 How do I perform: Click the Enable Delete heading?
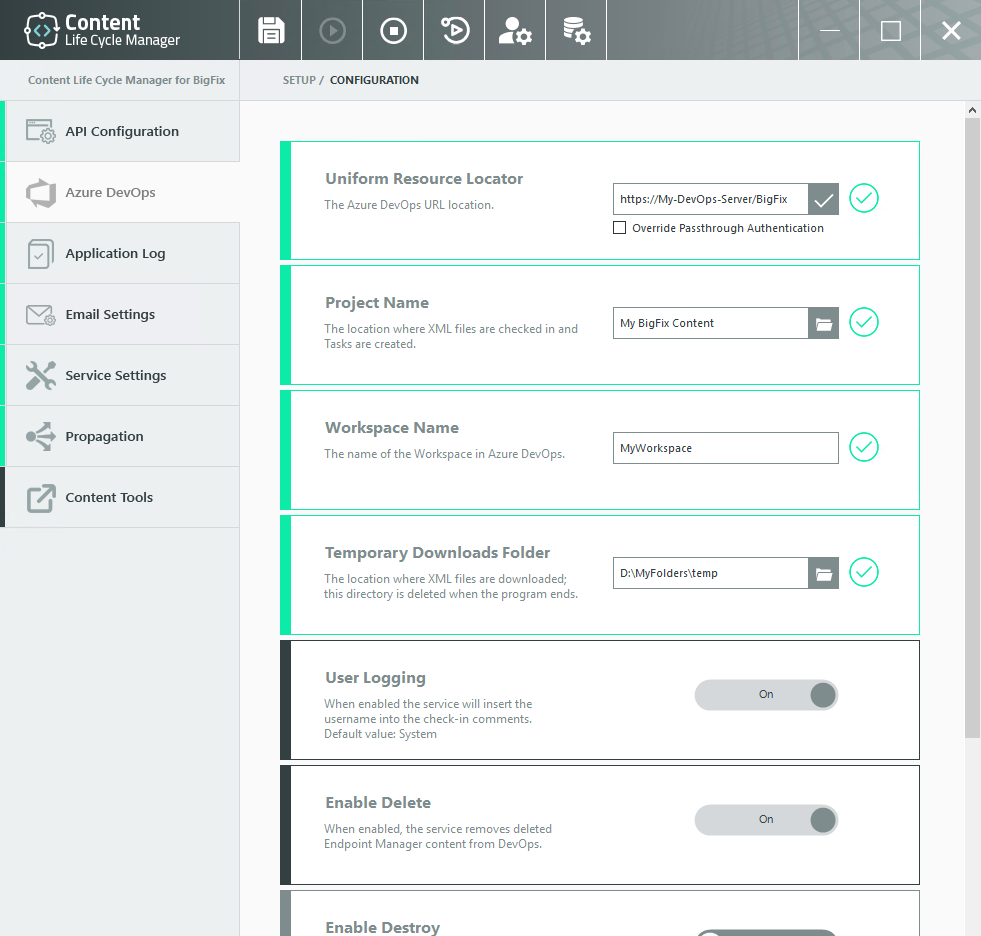[x=378, y=803]
